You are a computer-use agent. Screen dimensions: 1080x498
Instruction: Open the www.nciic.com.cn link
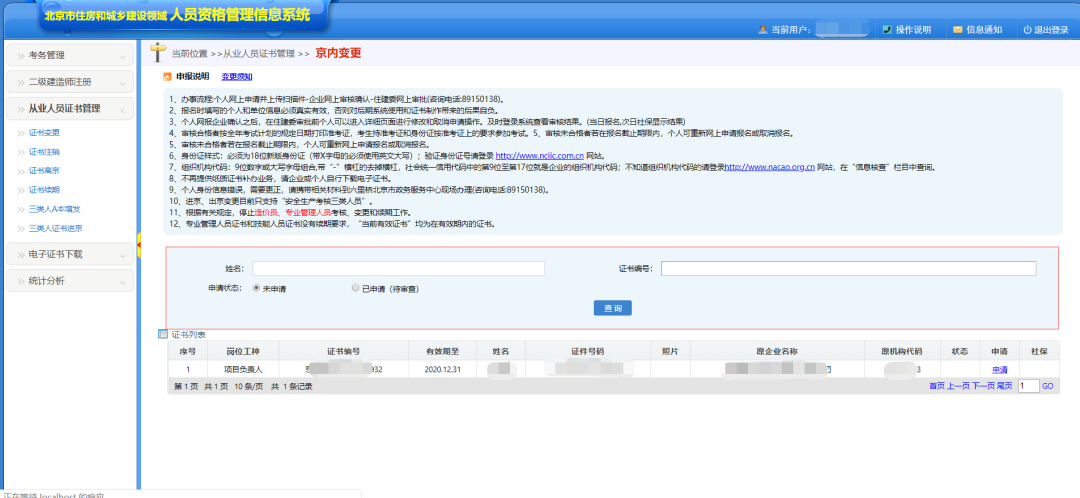click(x=540, y=156)
